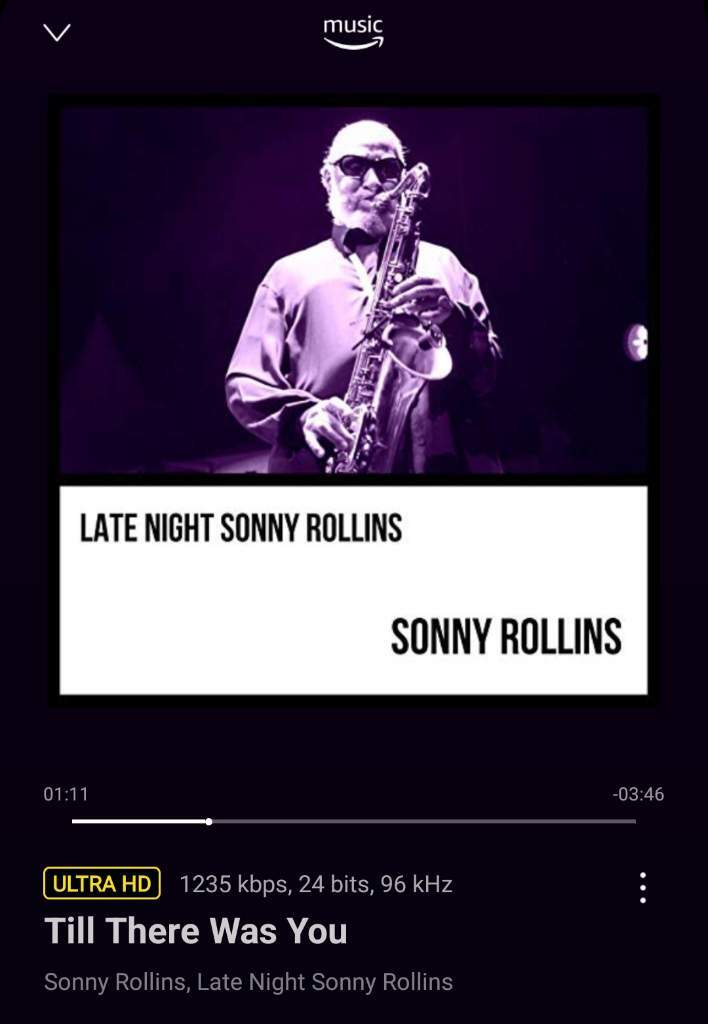The height and width of the screenshot is (1024, 708).
Task: Tap the musician's sunglasses in the cover photo
Action: [x=369, y=168]
